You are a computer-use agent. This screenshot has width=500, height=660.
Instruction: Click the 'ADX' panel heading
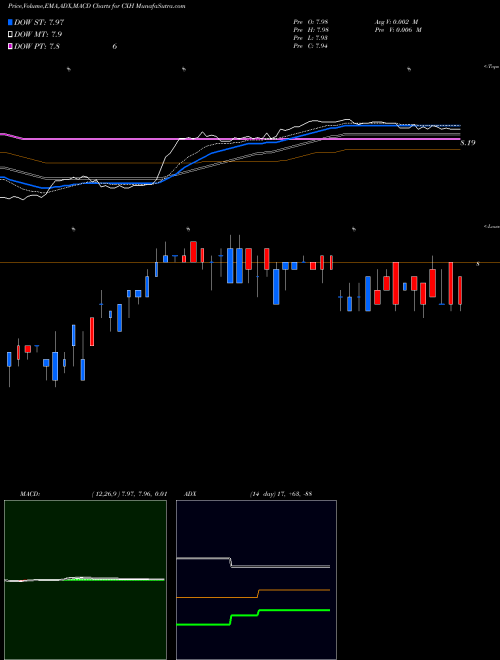click(189, 493)
